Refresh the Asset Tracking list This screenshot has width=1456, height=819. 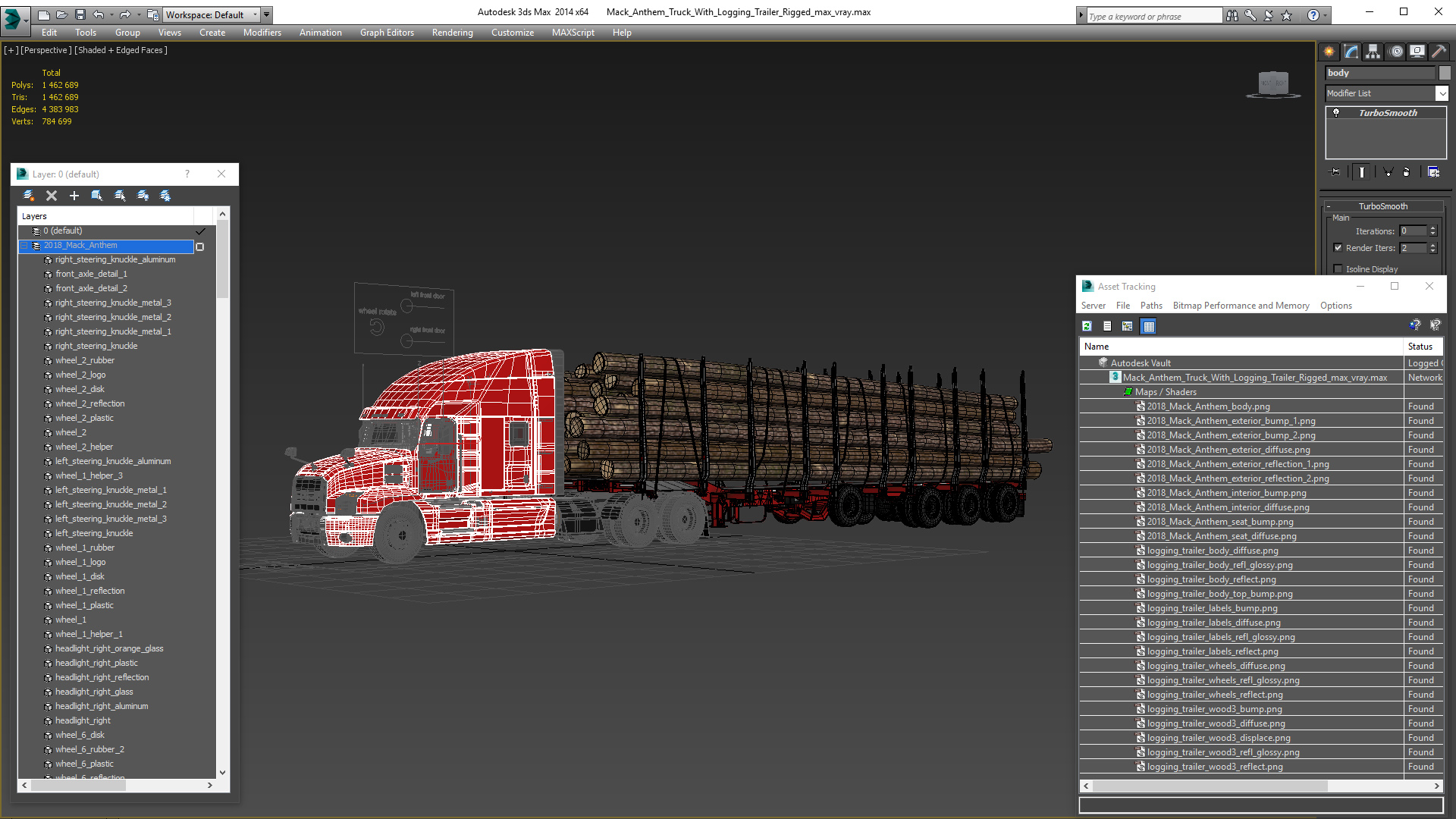1087,326
